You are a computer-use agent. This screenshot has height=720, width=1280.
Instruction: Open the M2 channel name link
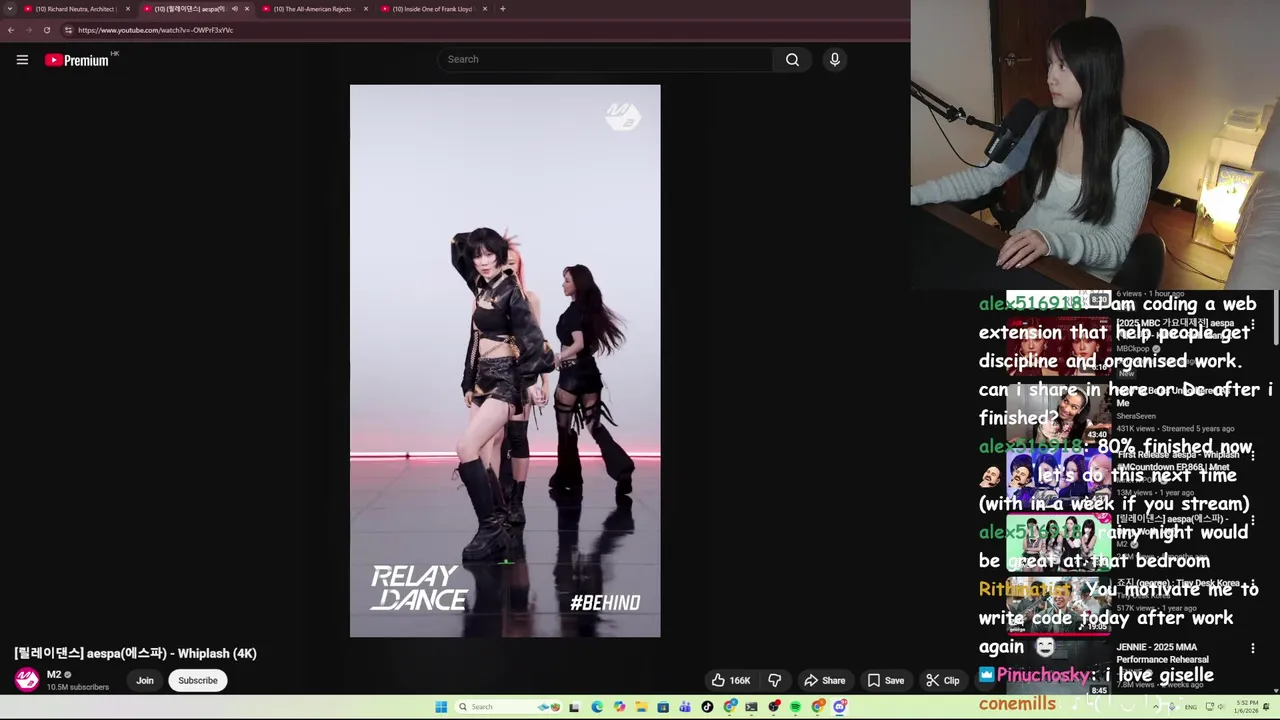click(x=54, y=675)
